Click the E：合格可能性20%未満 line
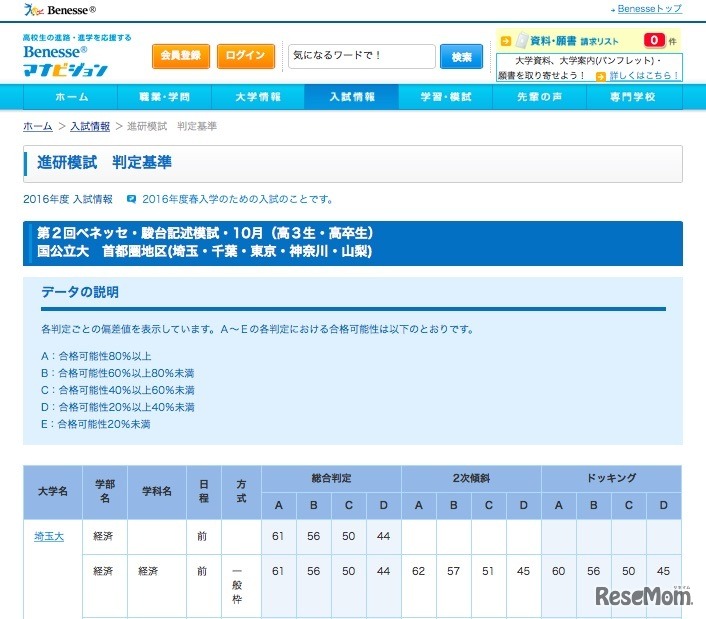This screenshot has height=619, width=706. tap(95, 424)
